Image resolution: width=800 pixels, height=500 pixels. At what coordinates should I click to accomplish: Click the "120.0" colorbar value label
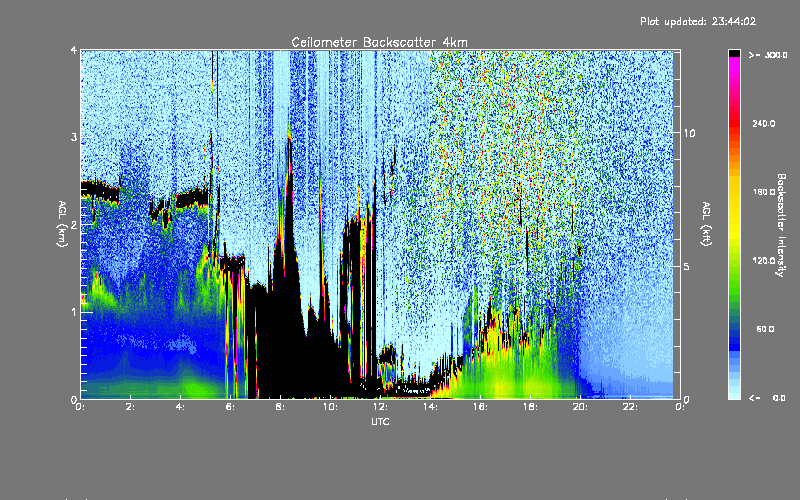pos(764,261)
